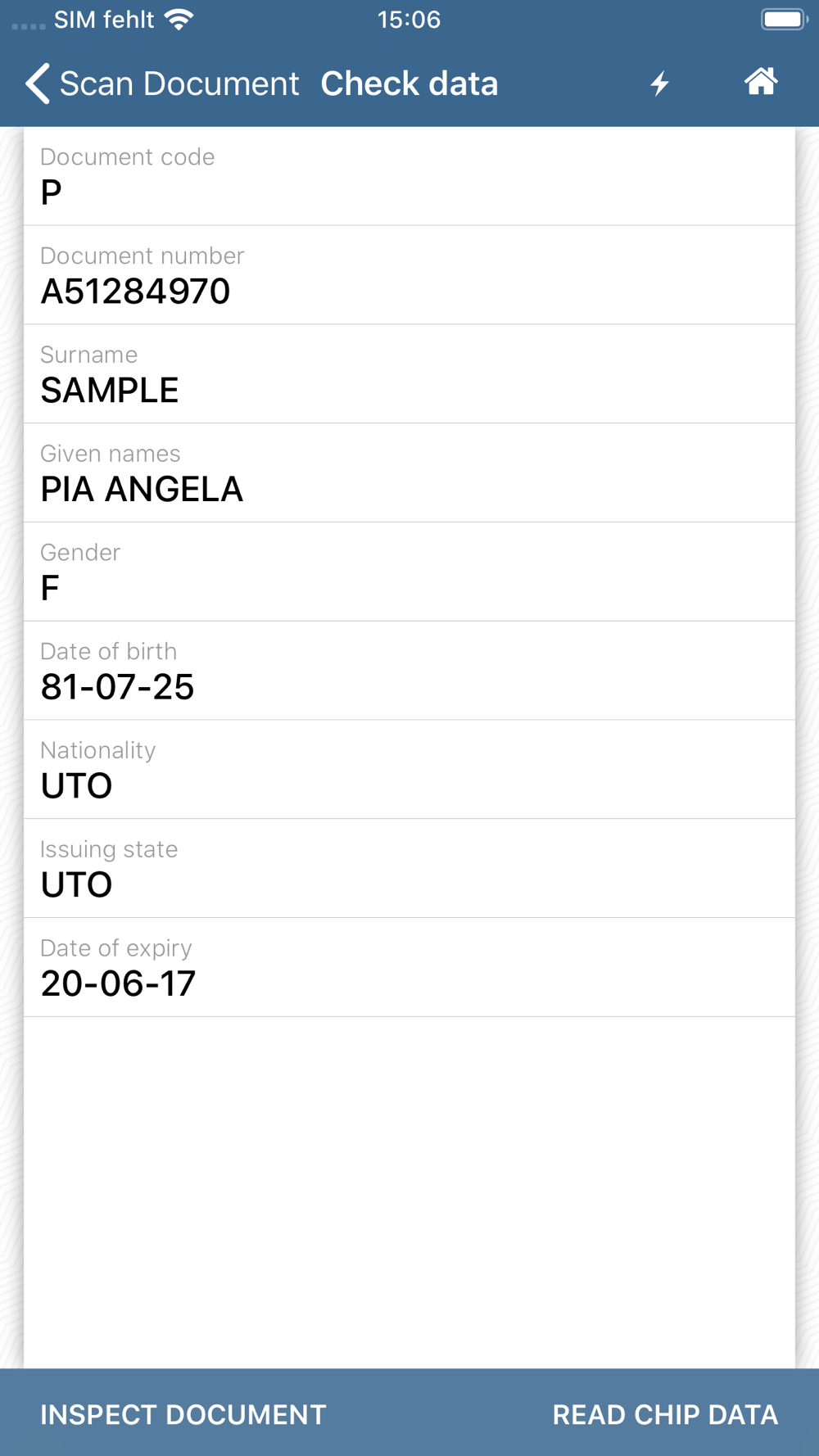The height and width of the screenshot is (1456, 819).
Task: Edit document number A51284970
Action: tap(409, 275)
